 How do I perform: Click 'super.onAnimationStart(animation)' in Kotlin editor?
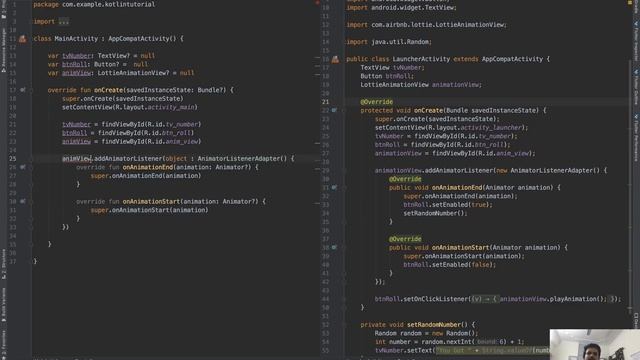click(149, 210)
